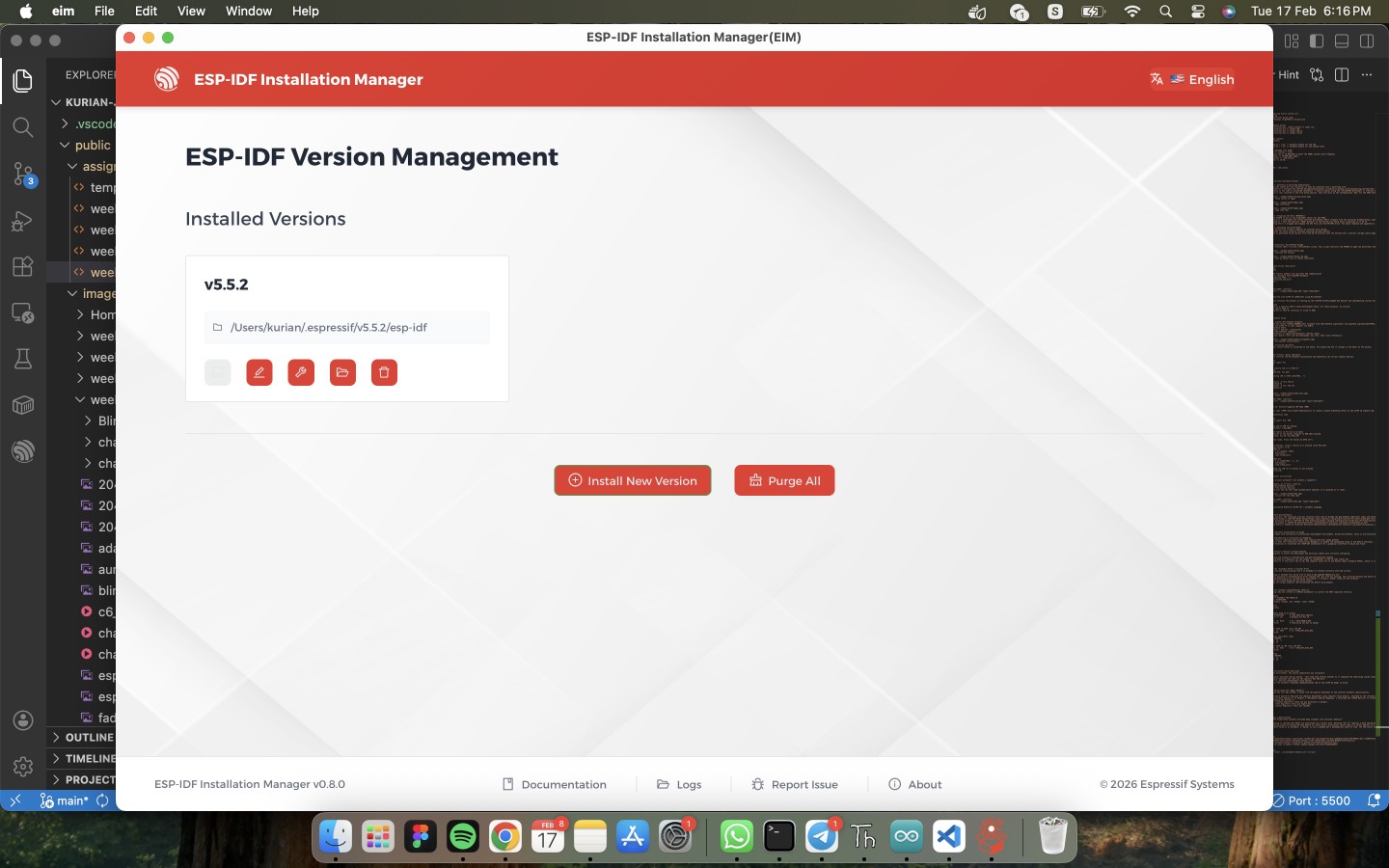Delete v5.5.2 with the trash icon
Viewport: 1389px width, 868px height.
coord(384,372)
